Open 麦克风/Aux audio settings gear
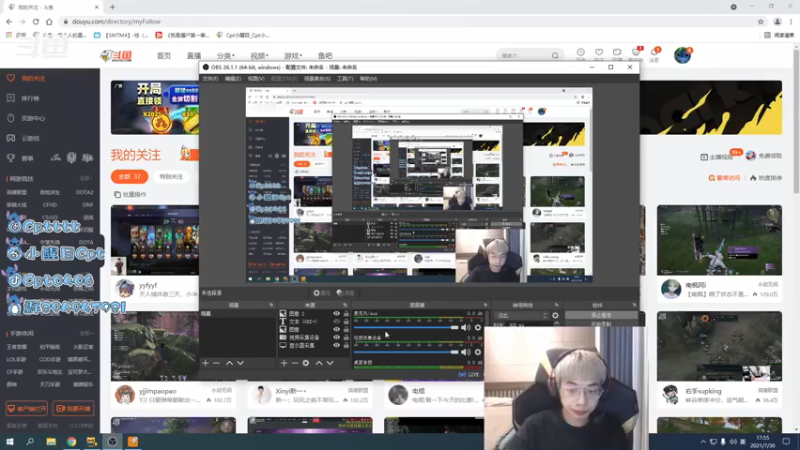800x450 pixels. tap(478, 328)
